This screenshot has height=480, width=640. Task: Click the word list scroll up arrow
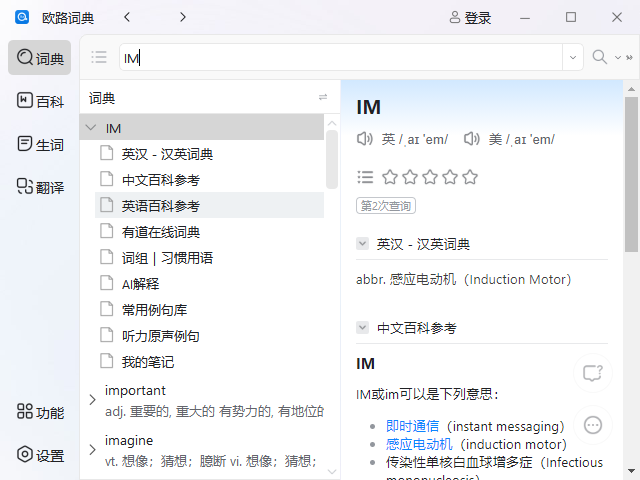(332, 122)
